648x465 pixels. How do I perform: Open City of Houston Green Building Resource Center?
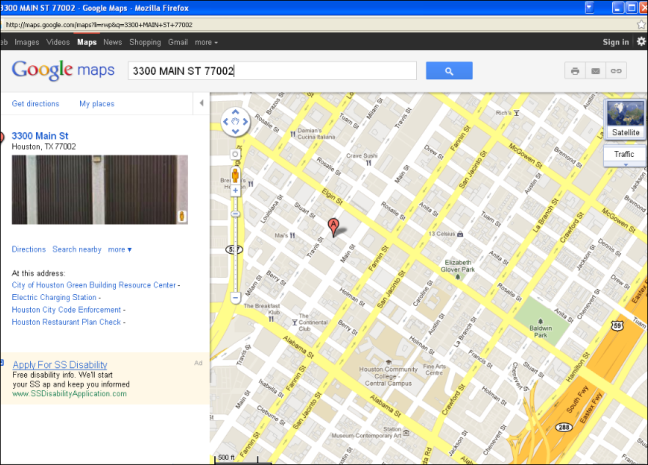[94, 285]
